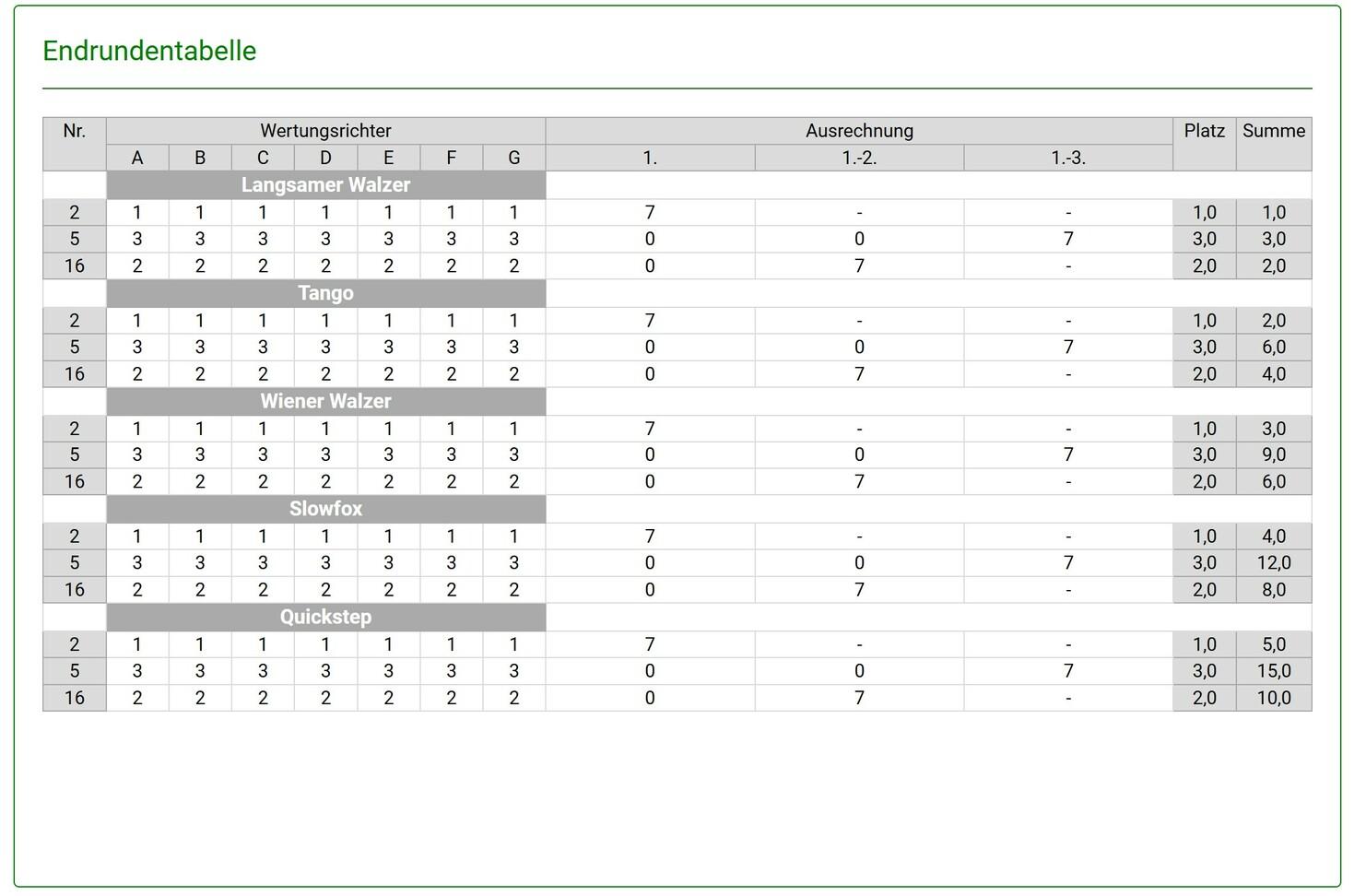The image size is (1366, 896).
Task: Click the Summe cell showing 9,0
Action: tap(1273, 455)
